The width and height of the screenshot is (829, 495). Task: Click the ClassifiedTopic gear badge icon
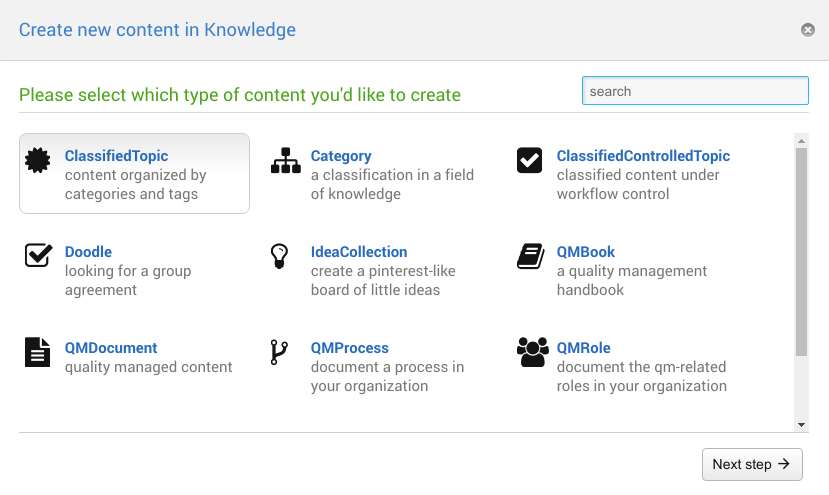38,160
